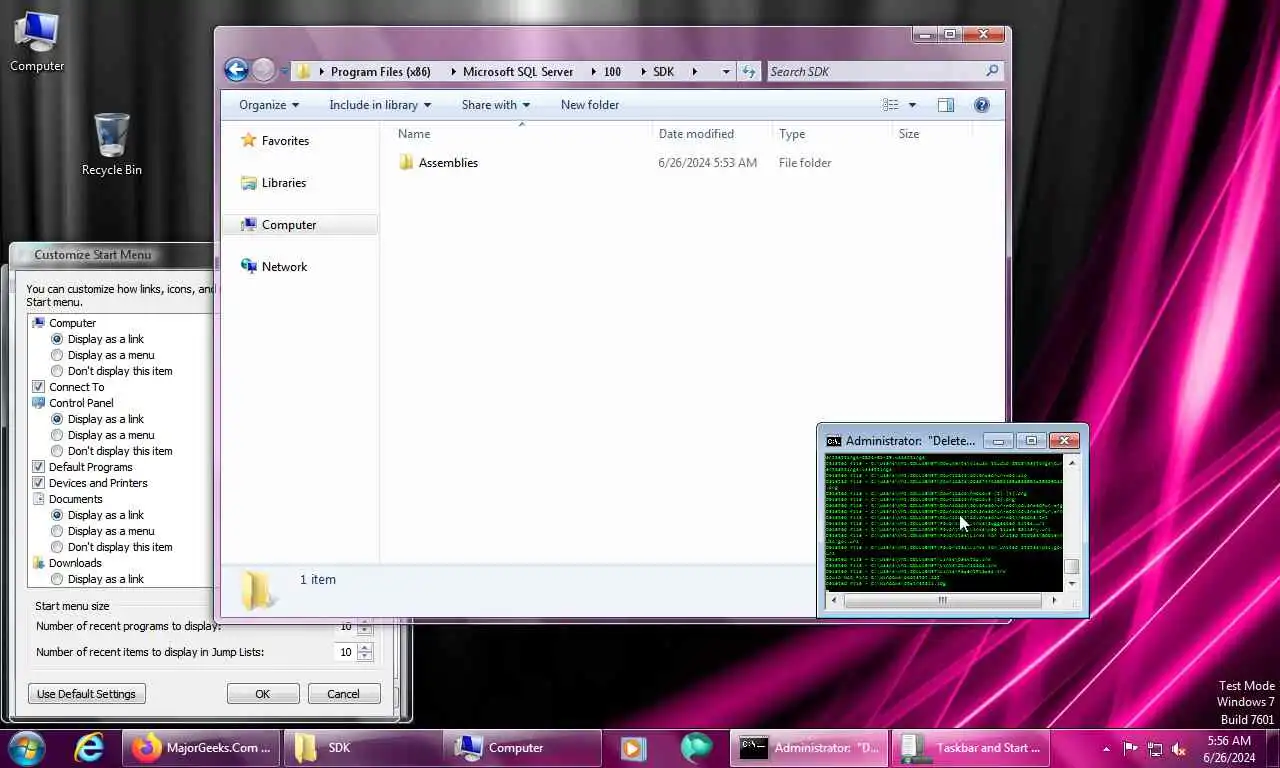Switch to Taskbar and Start taskbar button
The image size is (1280, 768).
[970, 747]
